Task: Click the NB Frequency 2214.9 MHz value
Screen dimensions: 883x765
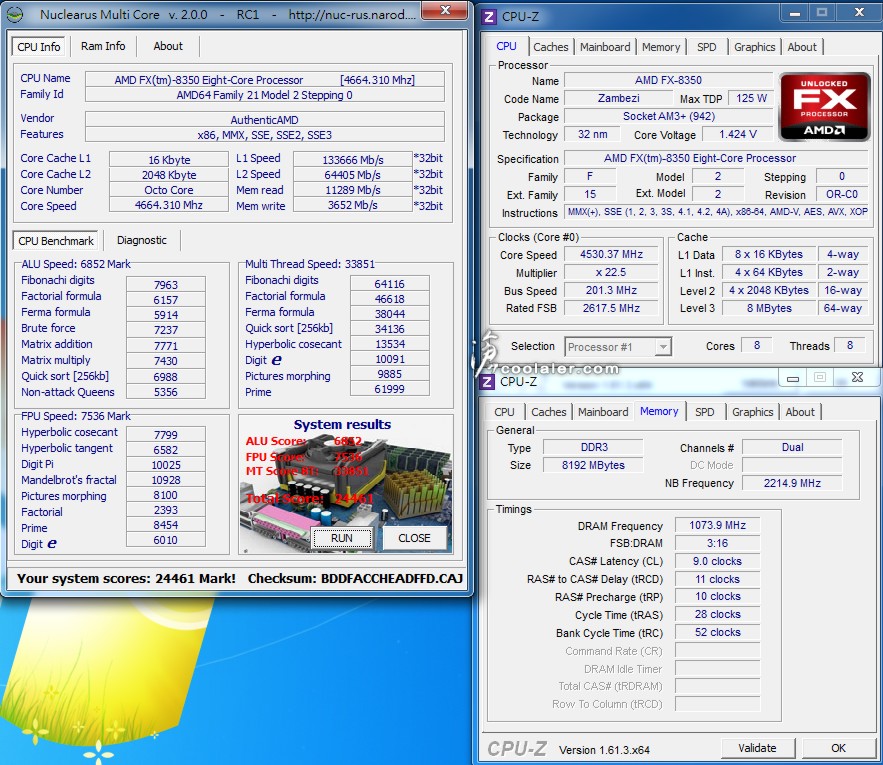Action: point(792,483)
